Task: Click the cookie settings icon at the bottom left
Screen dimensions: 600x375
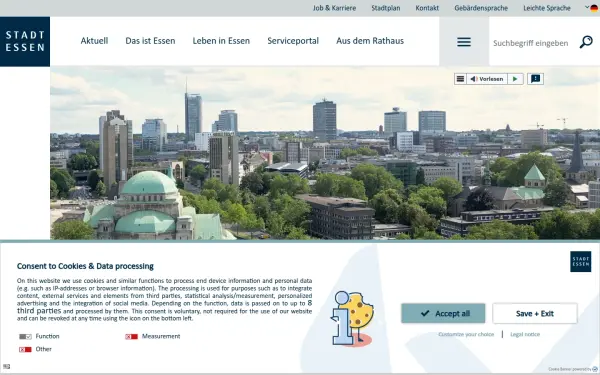Action: coord(7,367)
